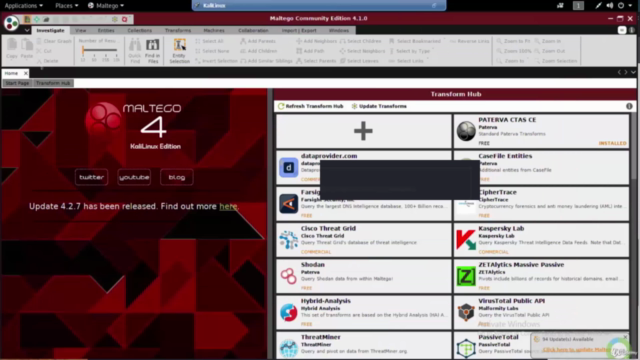Image resolution: width=640 pixels, height=360 pixels.
Task: Open Select Bookmarked dropdown
Action: tap(417, 41)
